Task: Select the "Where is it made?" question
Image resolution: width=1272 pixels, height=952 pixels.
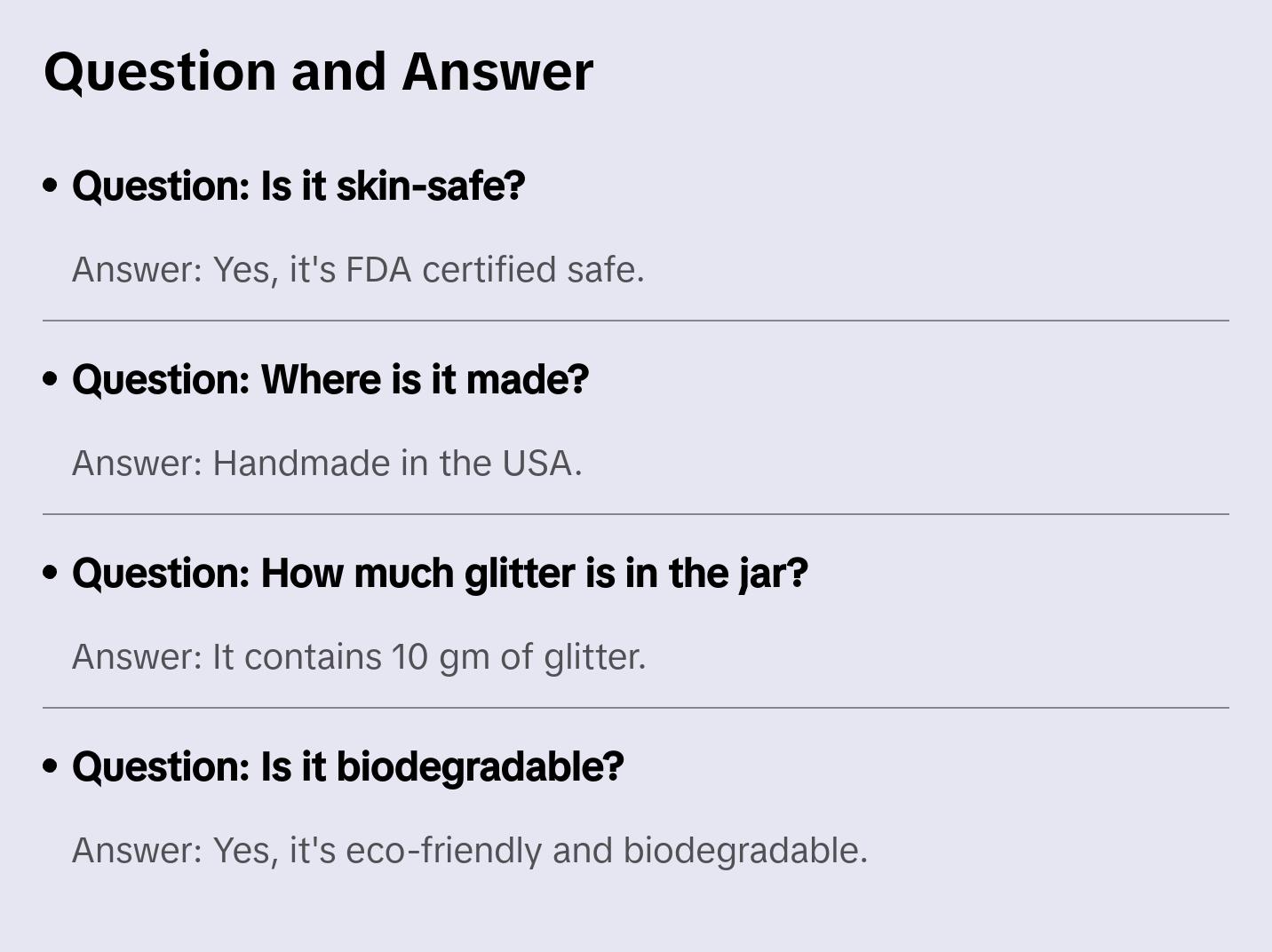Action: [330, 379]
